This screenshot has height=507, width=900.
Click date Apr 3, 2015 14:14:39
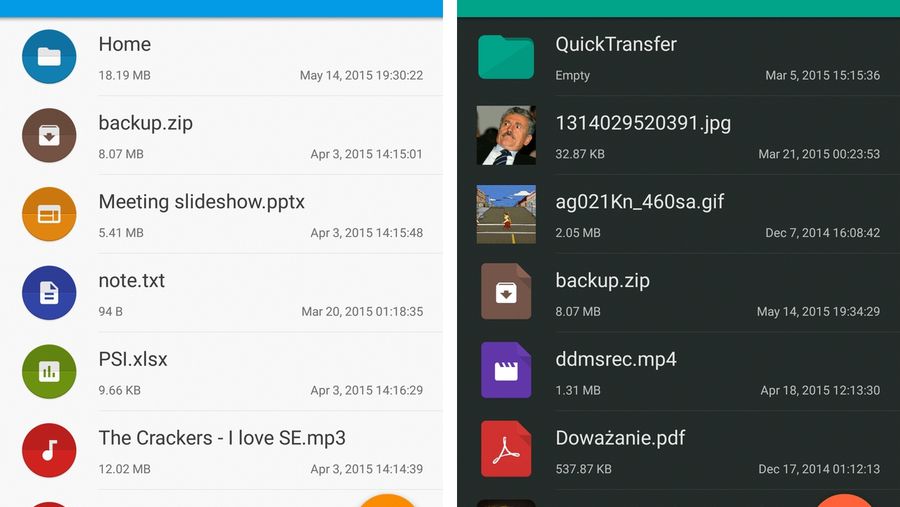coord(366,469)
